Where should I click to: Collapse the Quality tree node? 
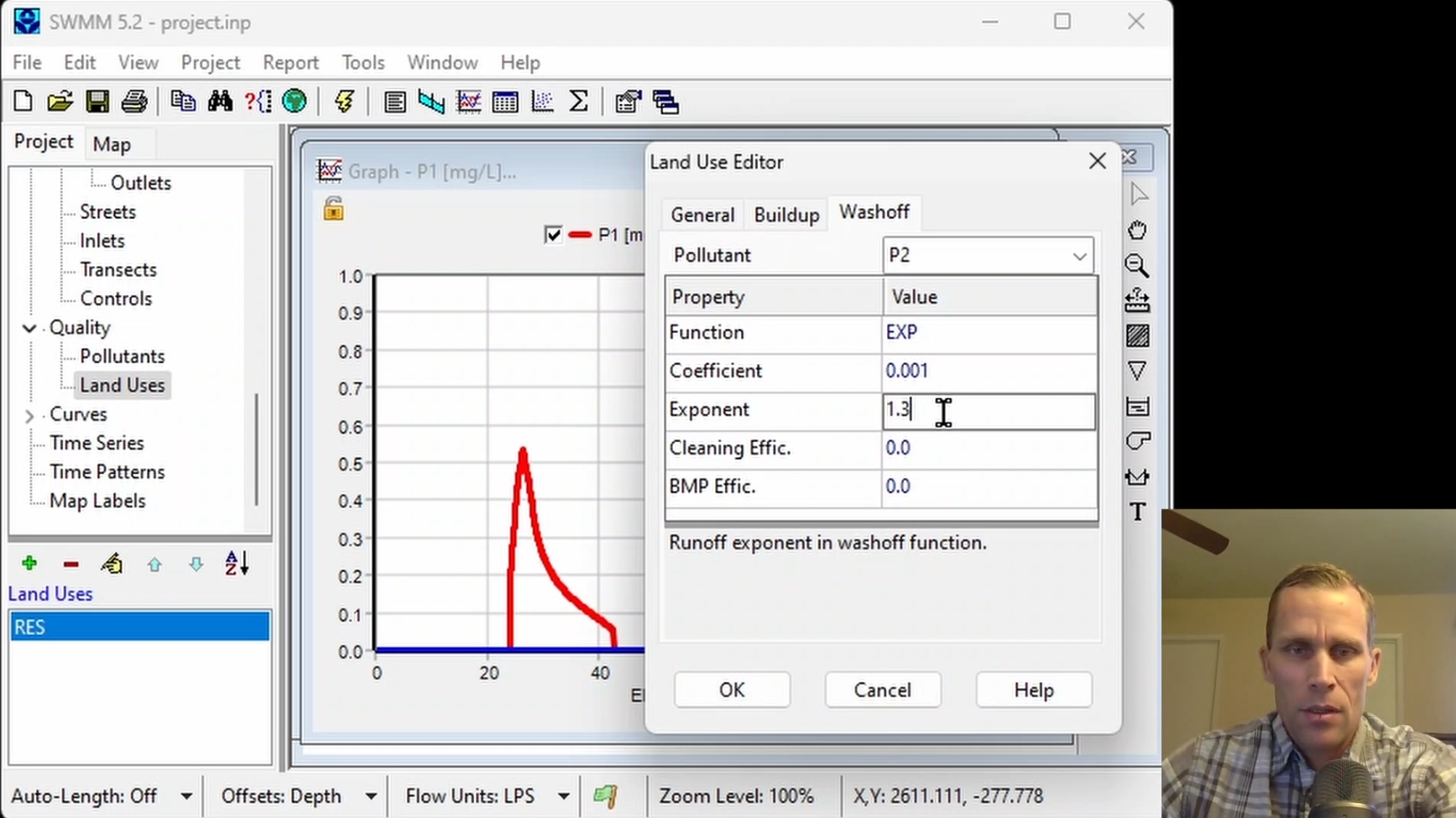coord(29,328)
